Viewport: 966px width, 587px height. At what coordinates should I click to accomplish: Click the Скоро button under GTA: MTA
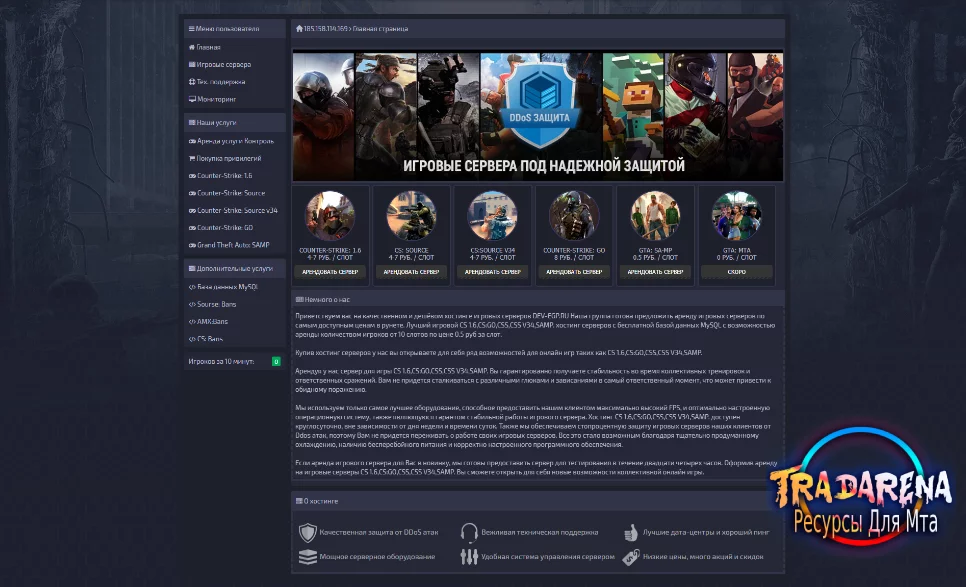click(x=736, y=272)
